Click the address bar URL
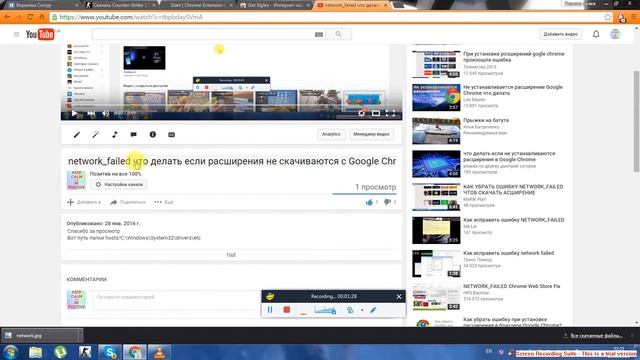Viewport: 640px width, 360px height. coord(131,17)
